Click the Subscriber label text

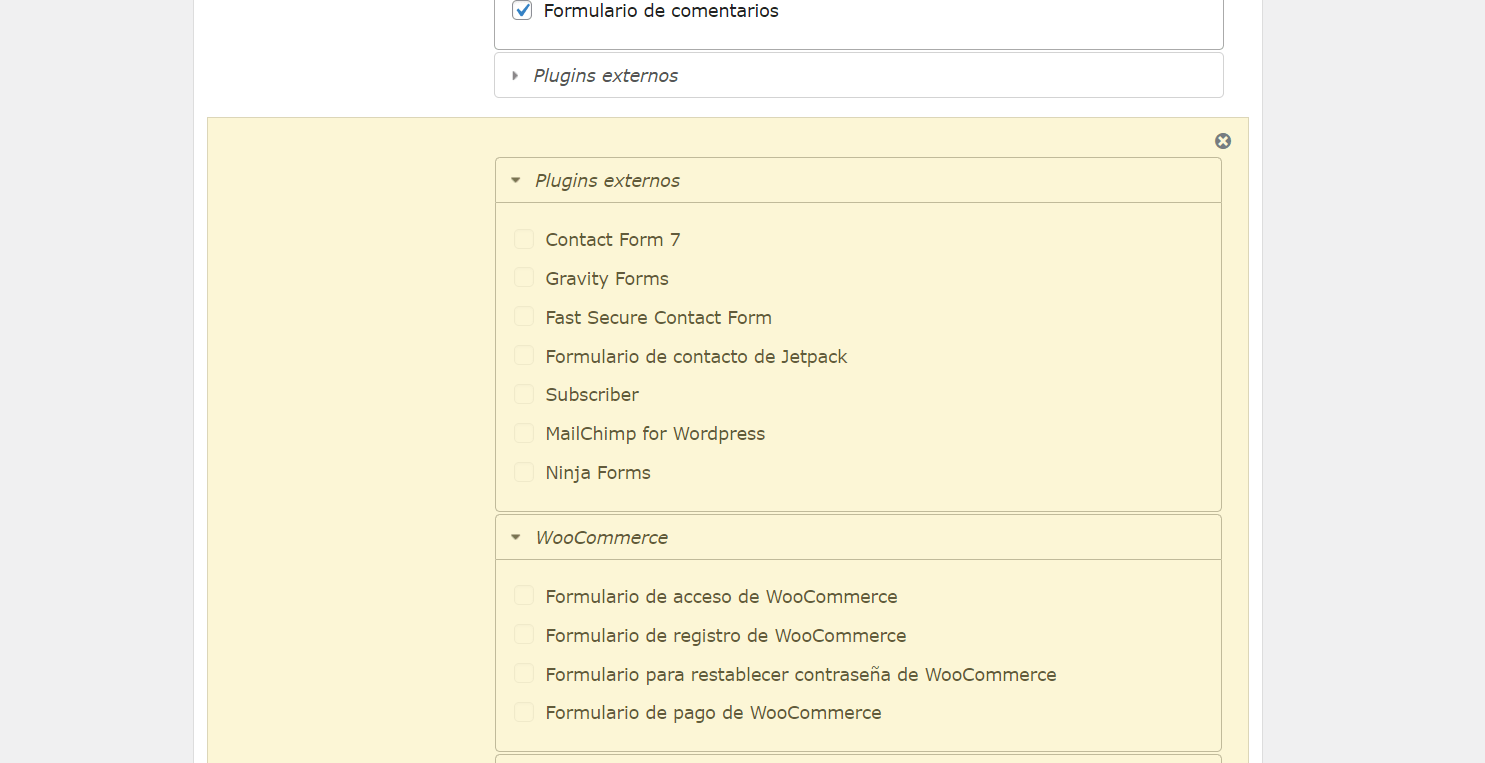coord(592,395)
